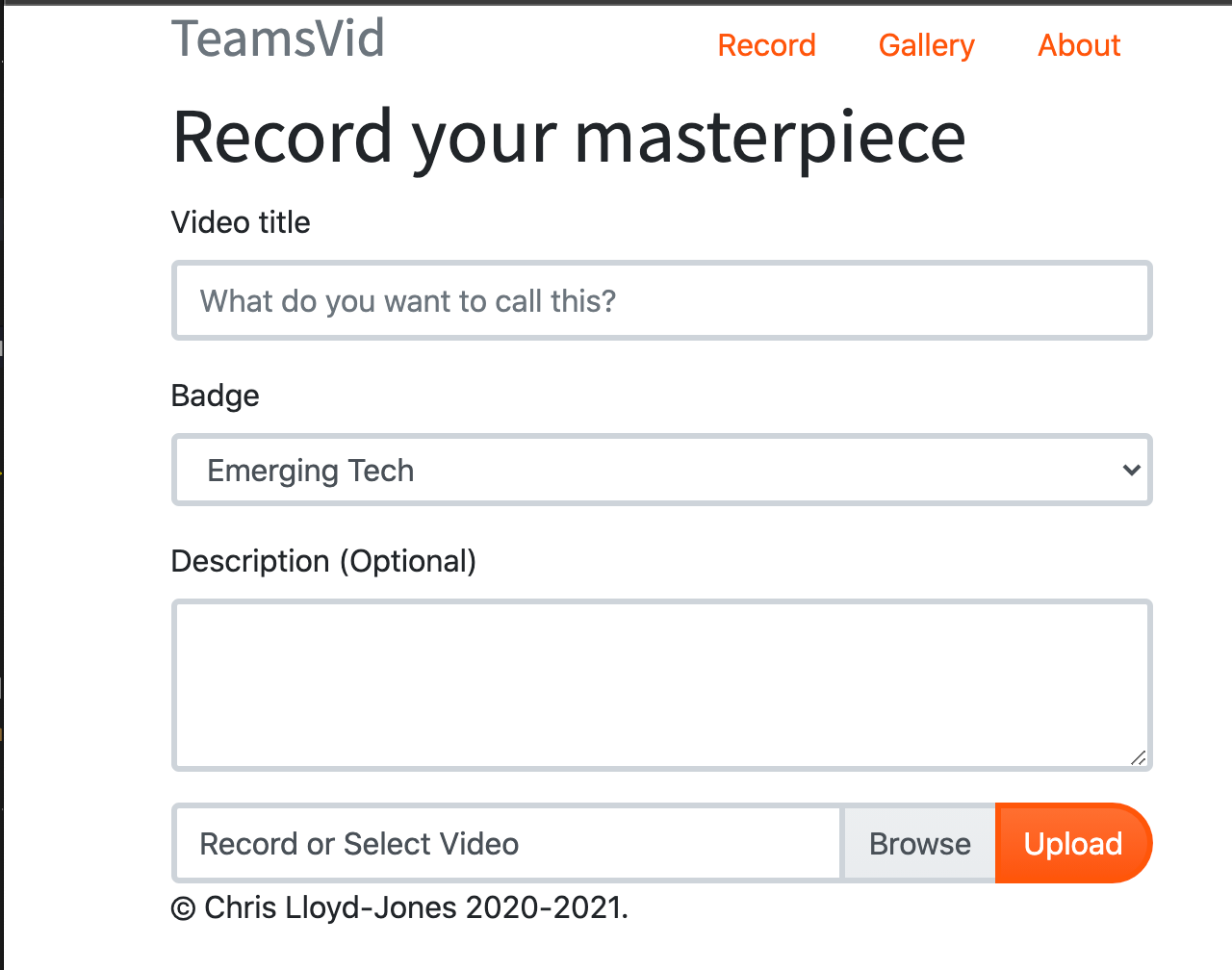The image size is (1232, 970).
Task: Click the copyright symbol in footer
Action: coord(183,908)
